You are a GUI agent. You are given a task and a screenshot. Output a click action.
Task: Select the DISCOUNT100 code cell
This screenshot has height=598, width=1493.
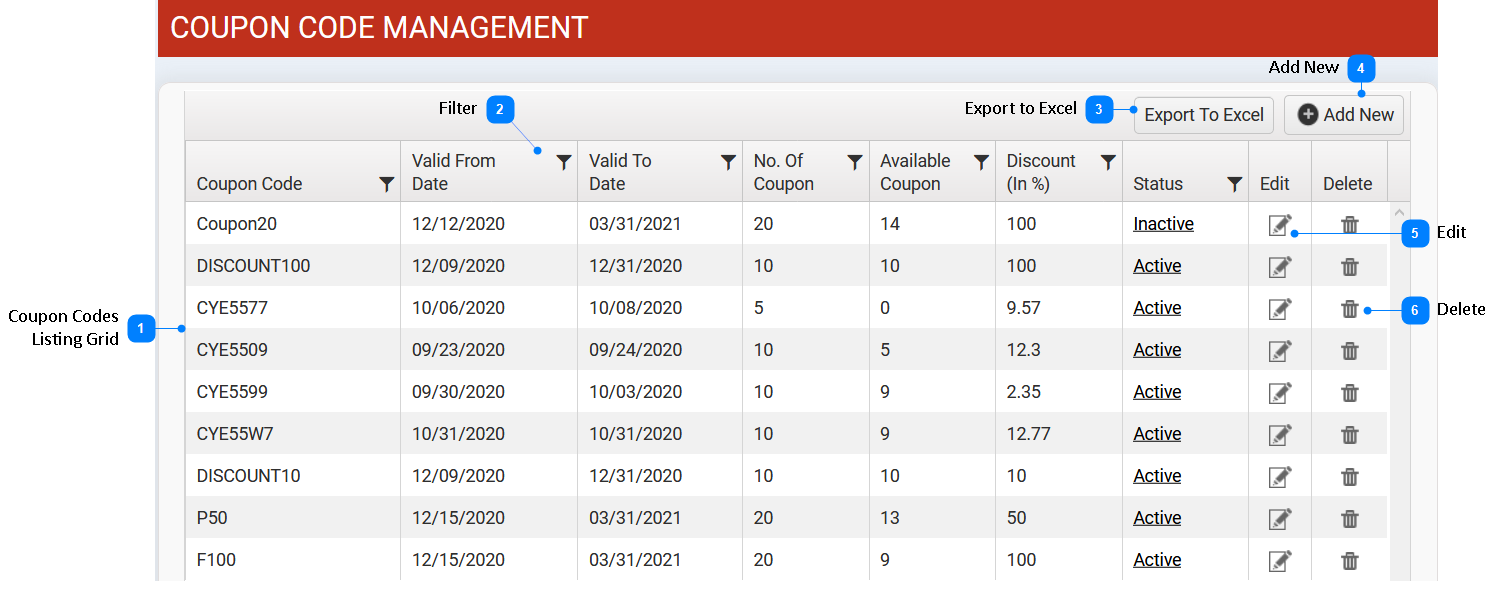pos(293,266)
